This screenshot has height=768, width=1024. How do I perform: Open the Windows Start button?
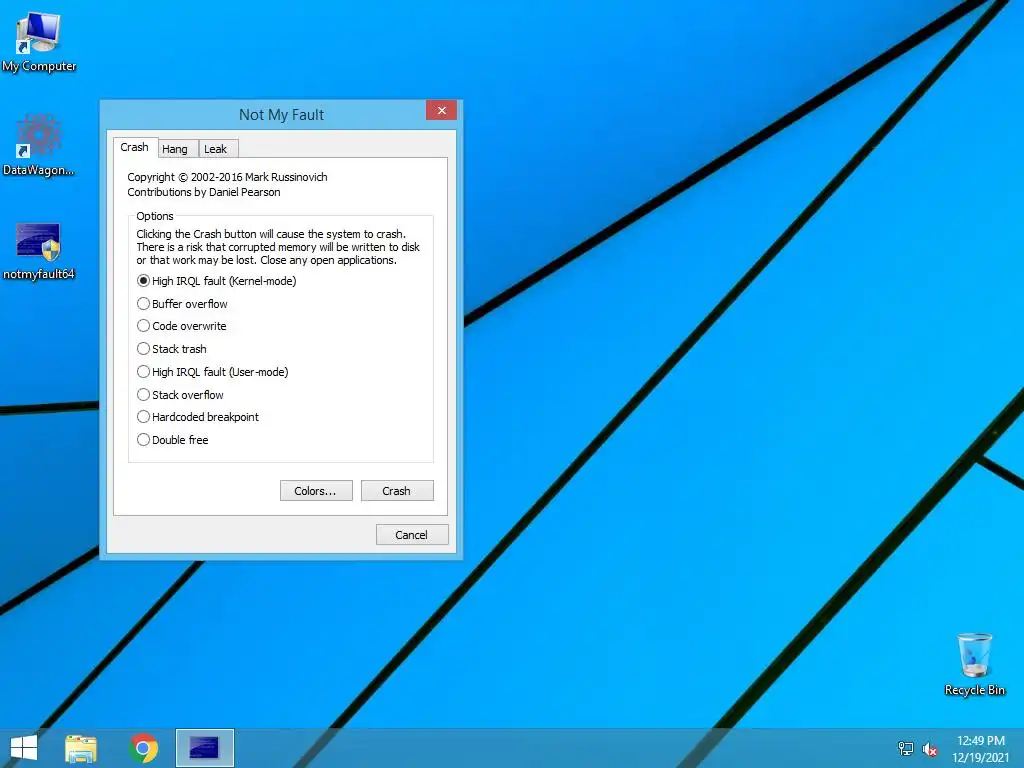pos(24,748)
